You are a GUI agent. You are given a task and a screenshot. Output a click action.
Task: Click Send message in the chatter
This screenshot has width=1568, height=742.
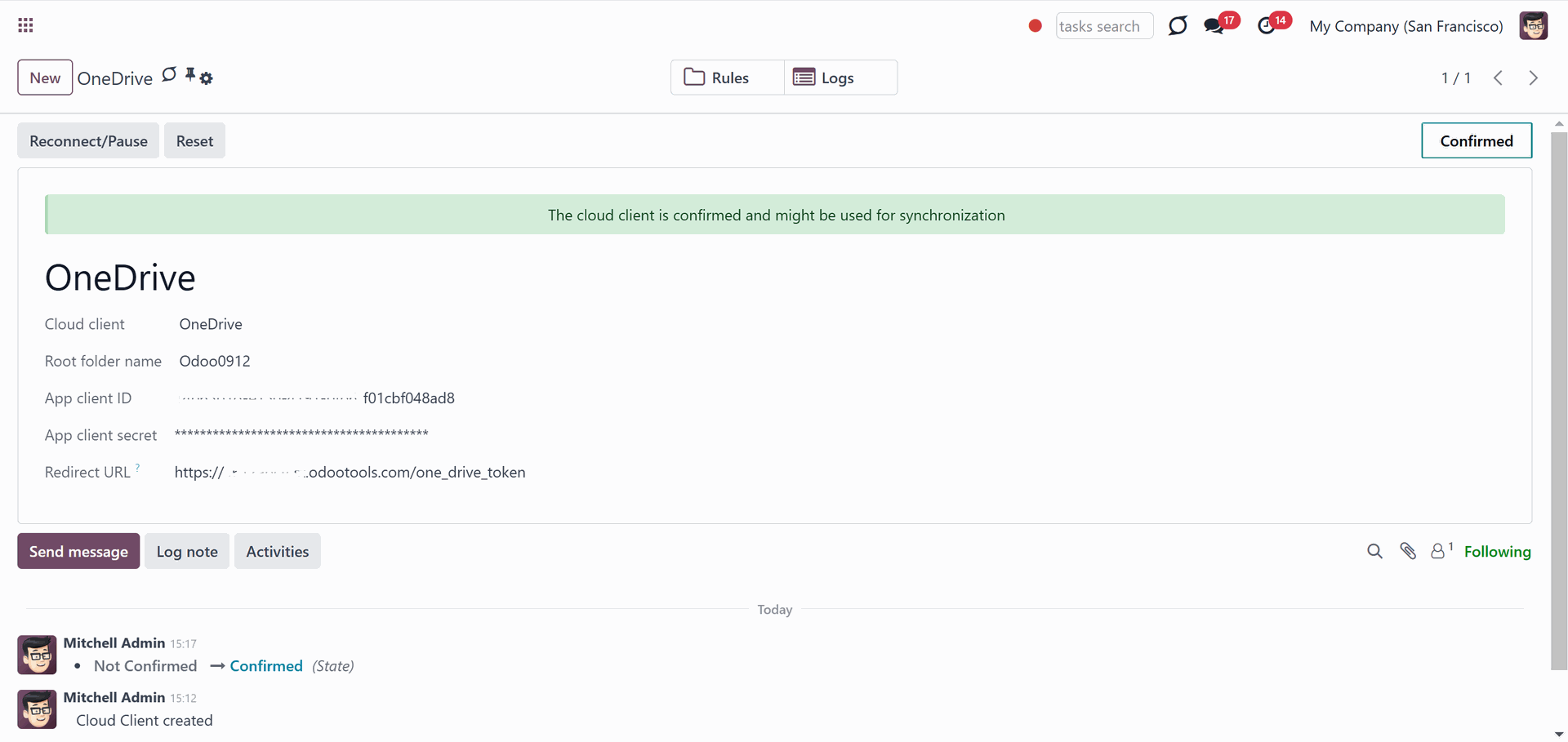(x=78, y=551)
